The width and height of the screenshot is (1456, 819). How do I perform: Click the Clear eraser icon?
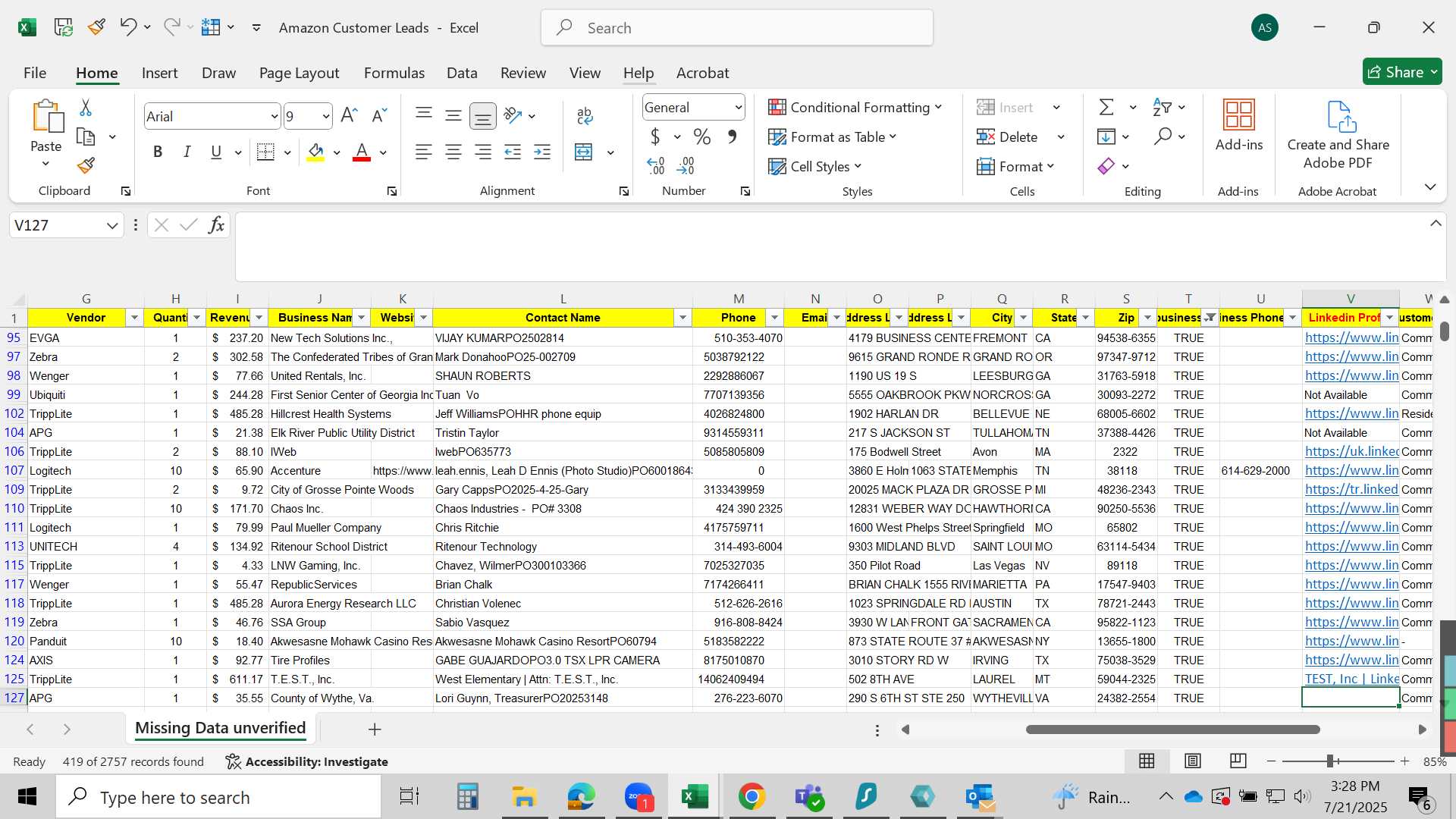1106,166
